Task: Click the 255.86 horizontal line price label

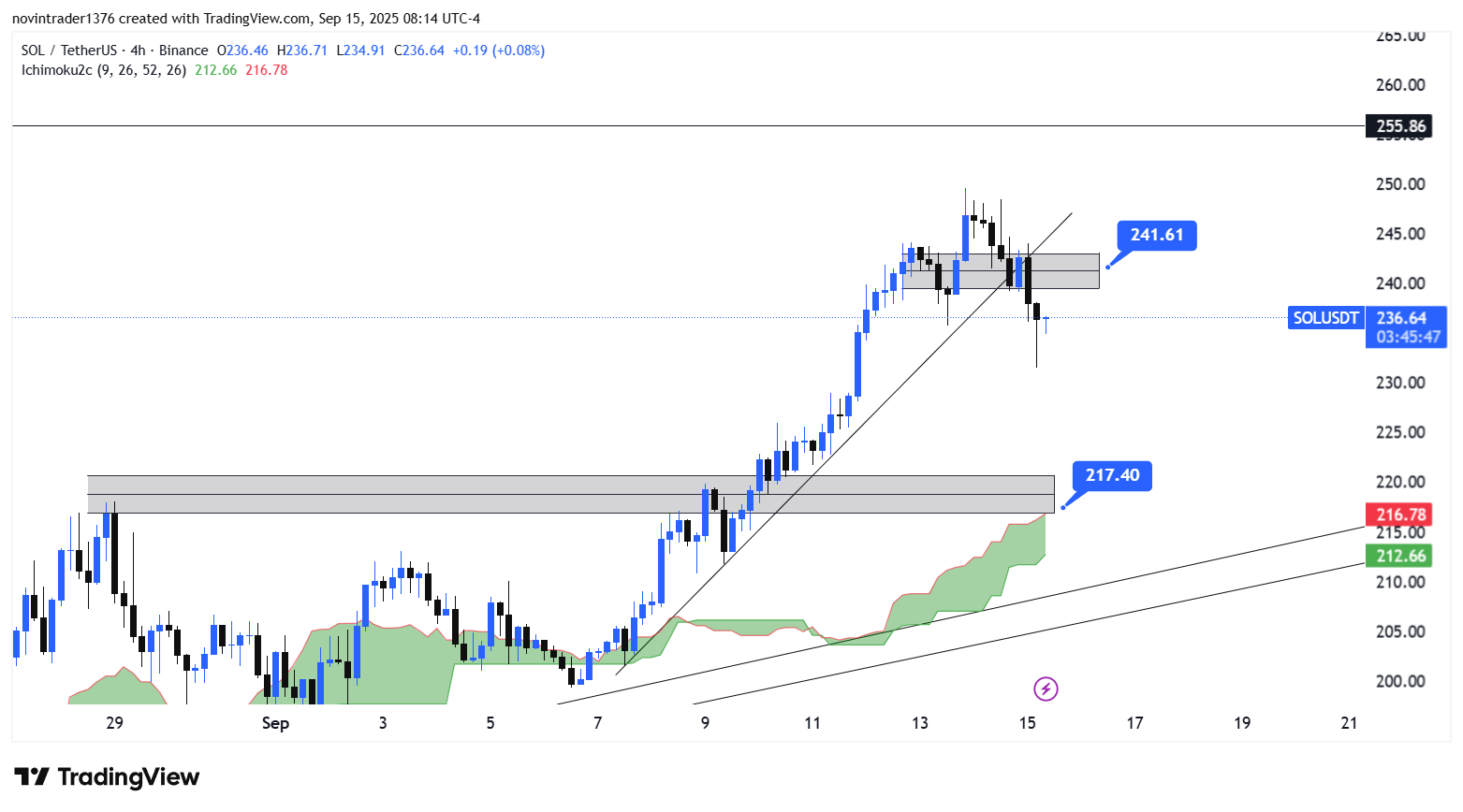Action: pyautogui.click(x=1399, y=126)
